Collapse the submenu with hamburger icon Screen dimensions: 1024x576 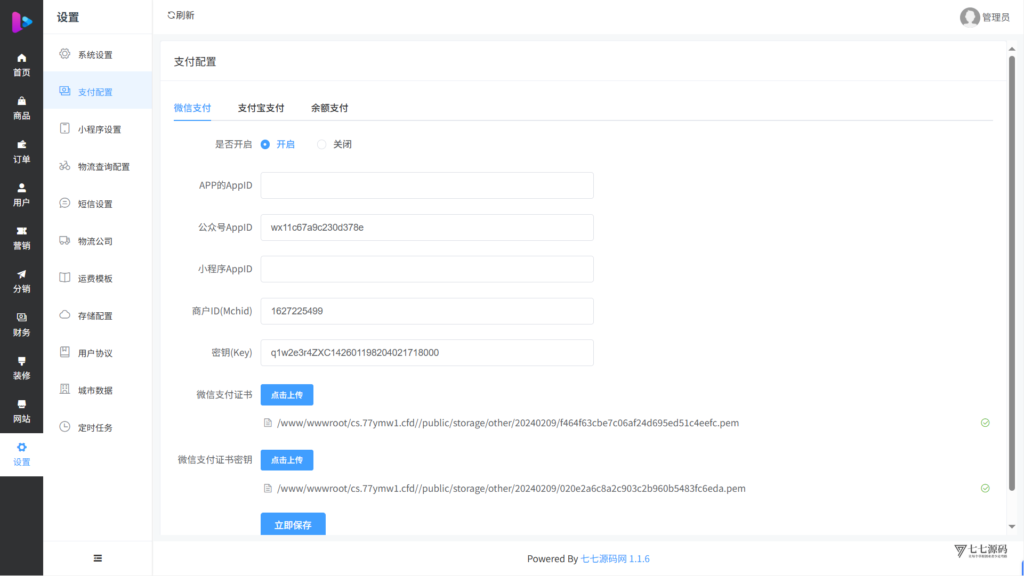(98, 558)
